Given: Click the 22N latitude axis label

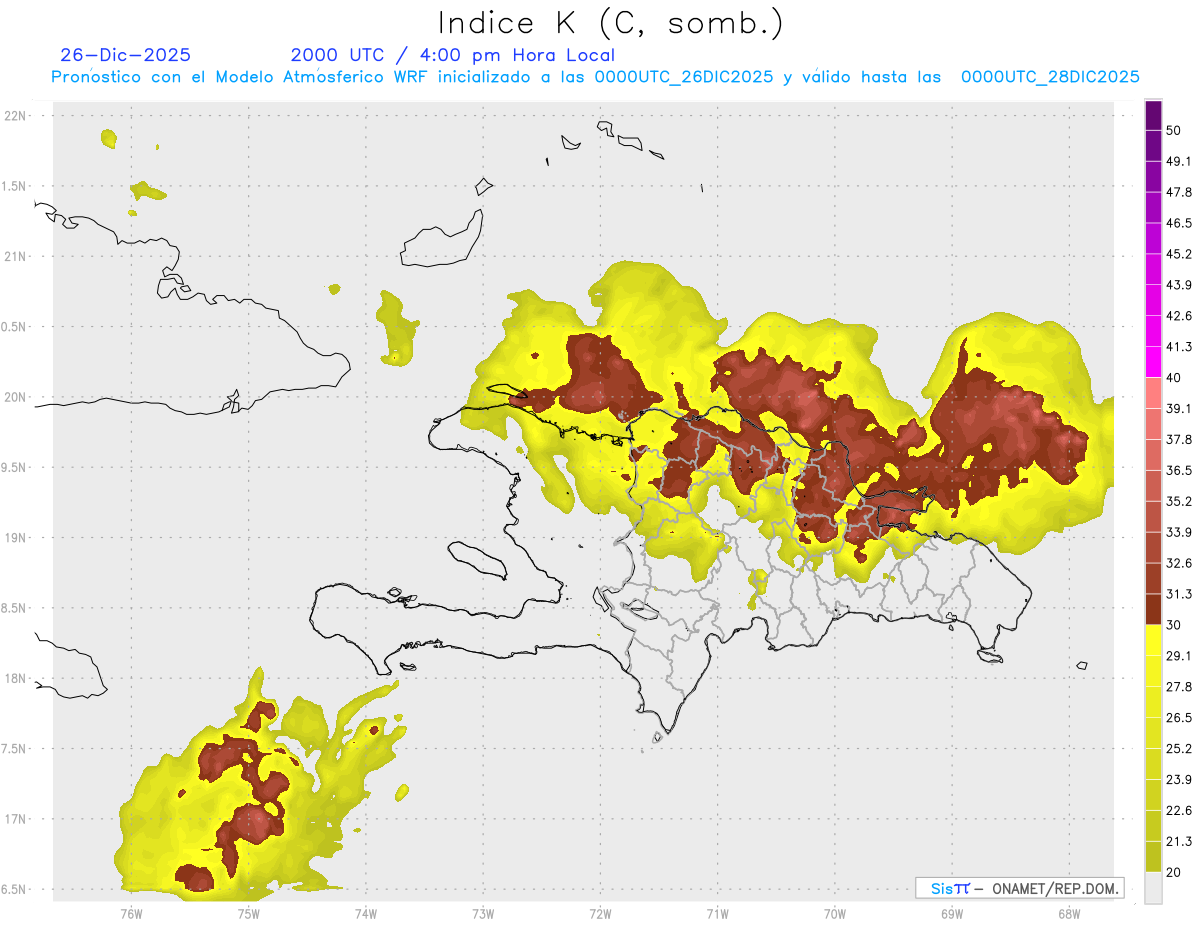Looking at the screenshot, I should pyautogui.click(x=15, y=116).
